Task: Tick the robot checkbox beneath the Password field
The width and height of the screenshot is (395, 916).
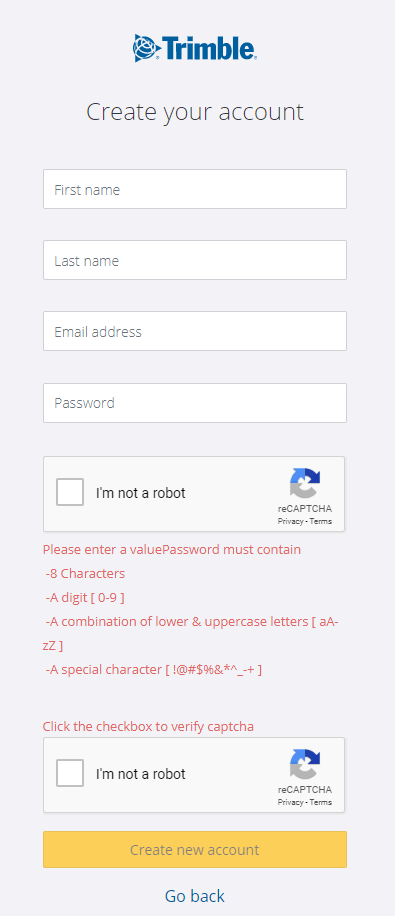Action: click(x=70, y=492)
